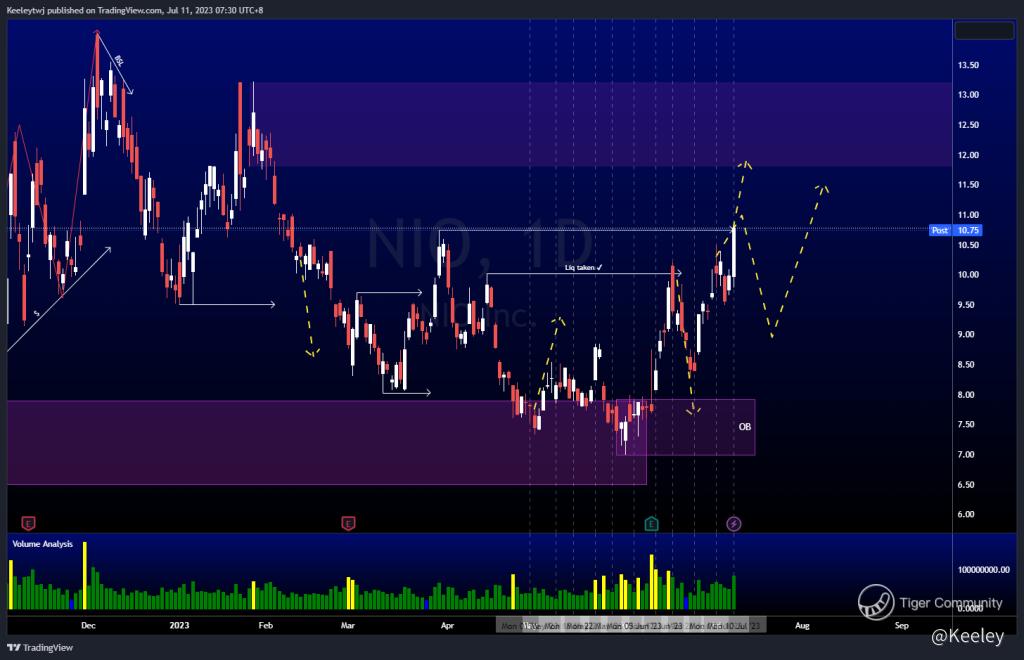1024x660 pixels.
Task: Open the red earnings marker near Mar
Action: (x=348, y=523)
